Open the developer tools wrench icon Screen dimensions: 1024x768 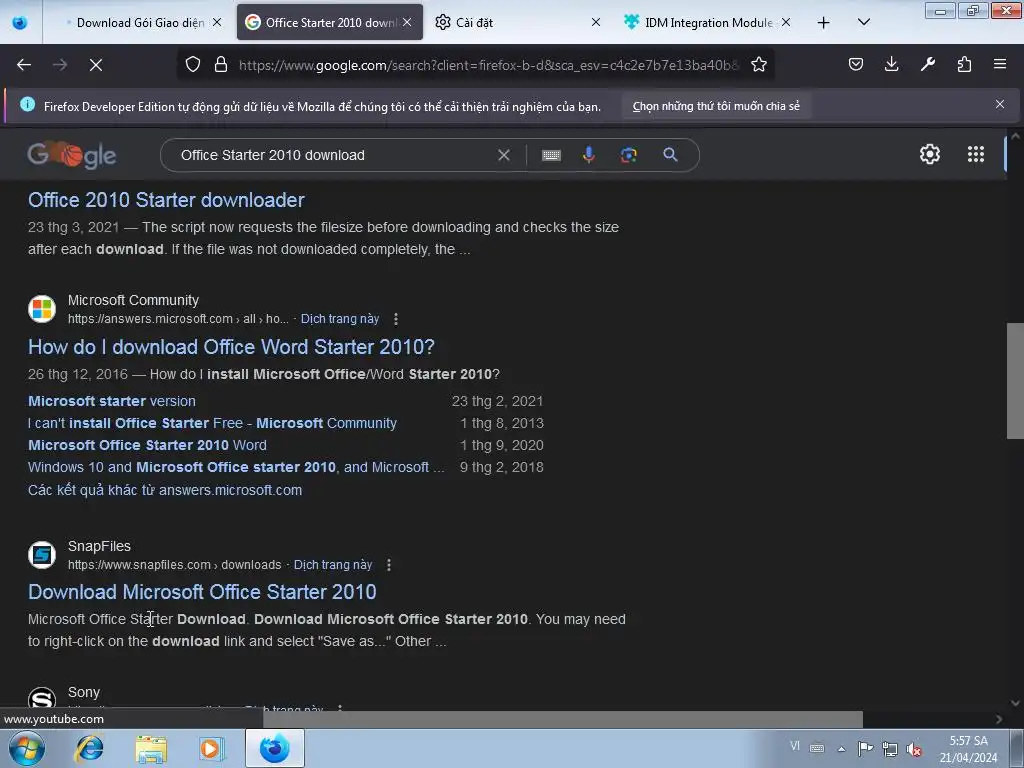pos(927,64)
